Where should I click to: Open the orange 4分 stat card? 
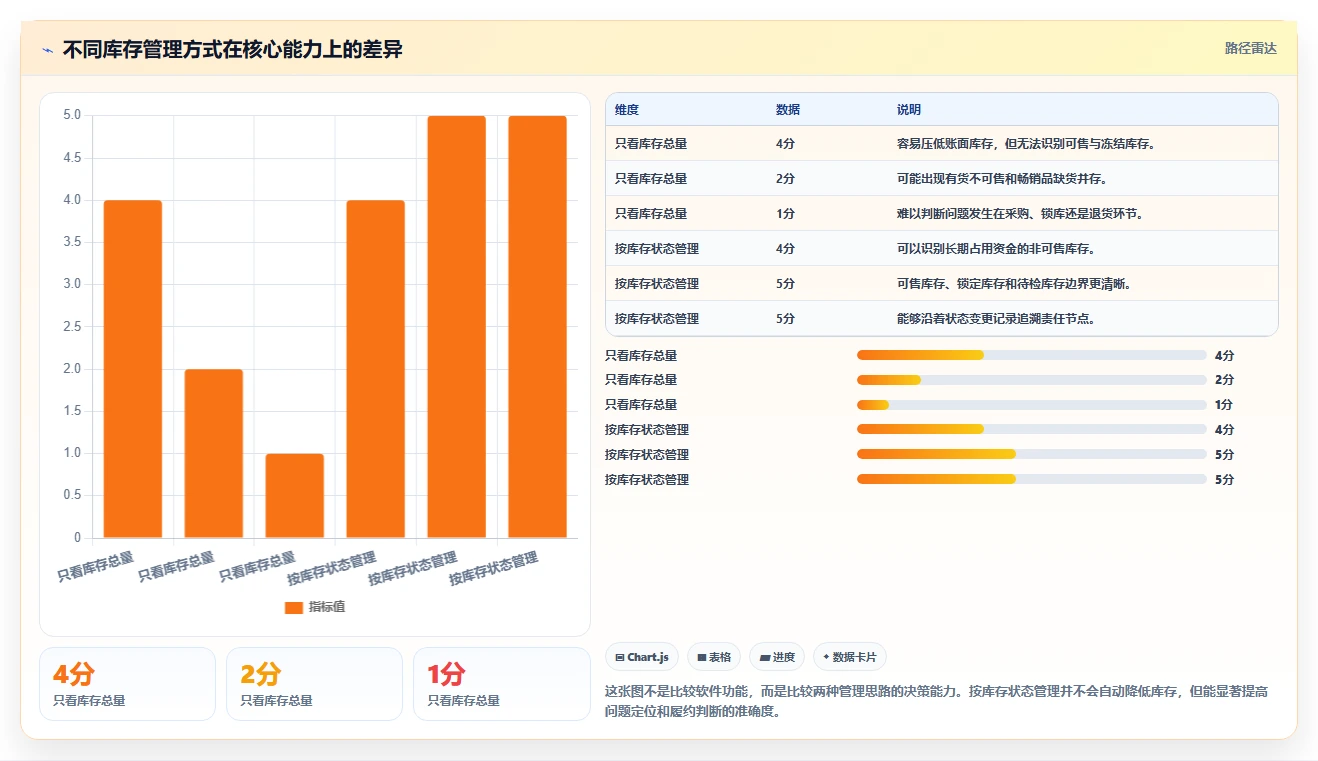coord(127,684)
